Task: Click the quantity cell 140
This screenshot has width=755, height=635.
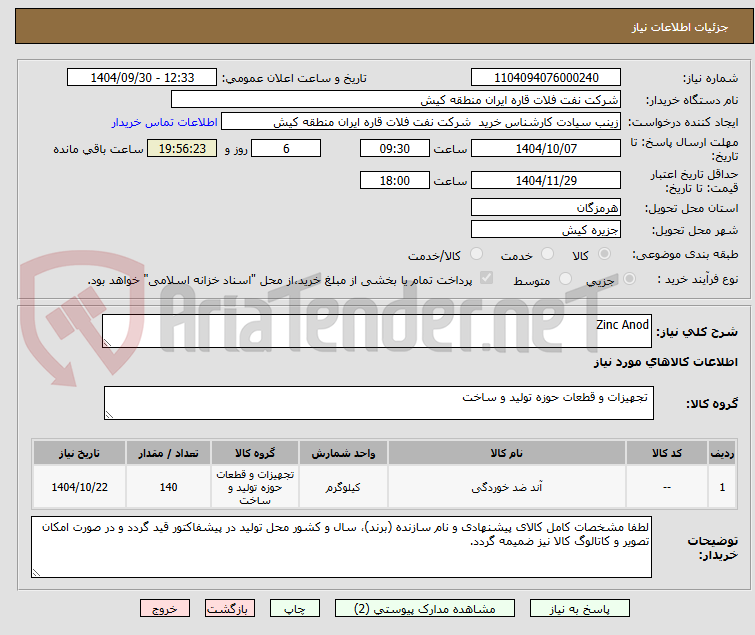Action: (x=168, y=487)
